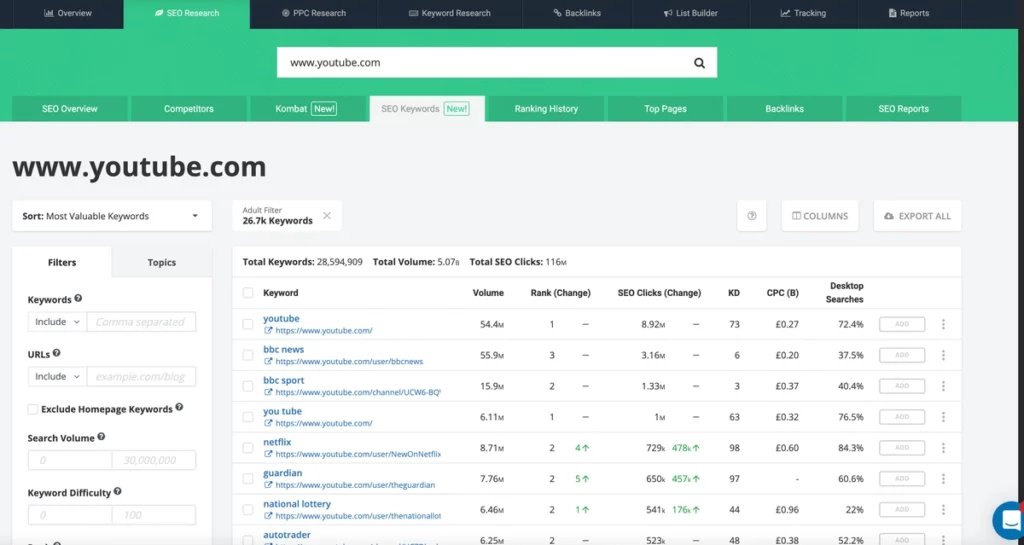
Task: Tick the checkbox for you tube keyword
Action: (248, 417)
